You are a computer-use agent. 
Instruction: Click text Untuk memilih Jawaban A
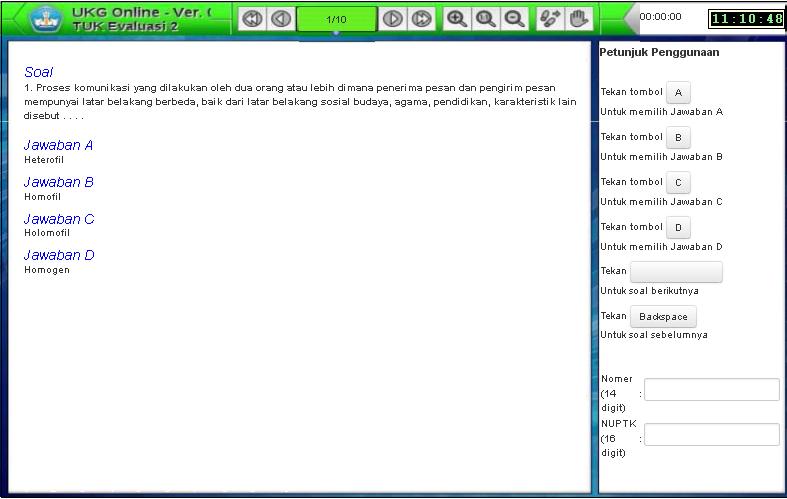click(662, 112)
